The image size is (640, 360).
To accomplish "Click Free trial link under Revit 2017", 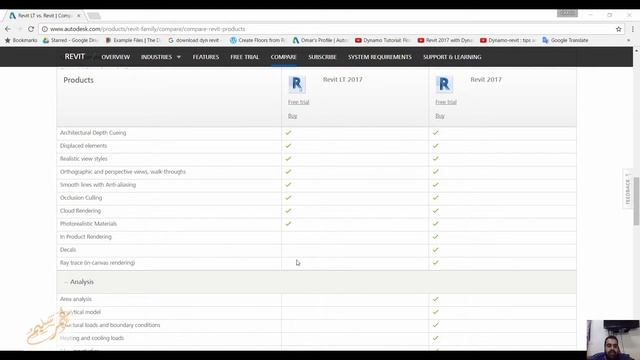I will (x=446, y=102).
